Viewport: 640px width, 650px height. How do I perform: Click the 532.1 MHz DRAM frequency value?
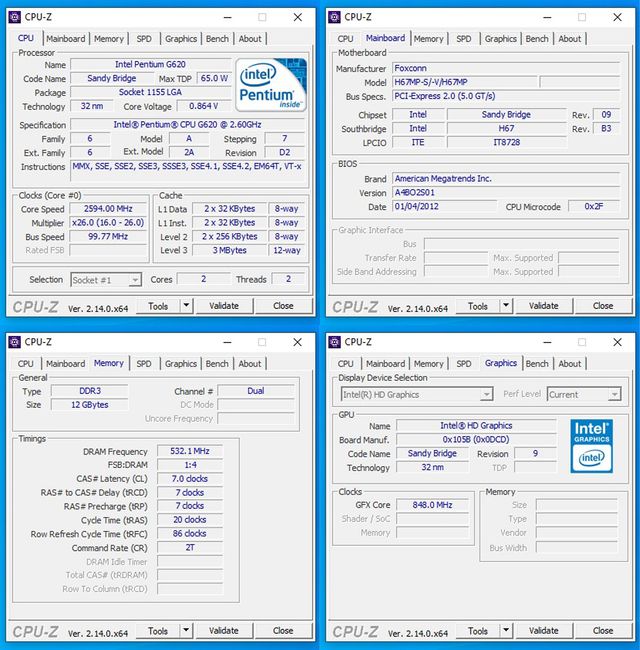tap(190, 451)
